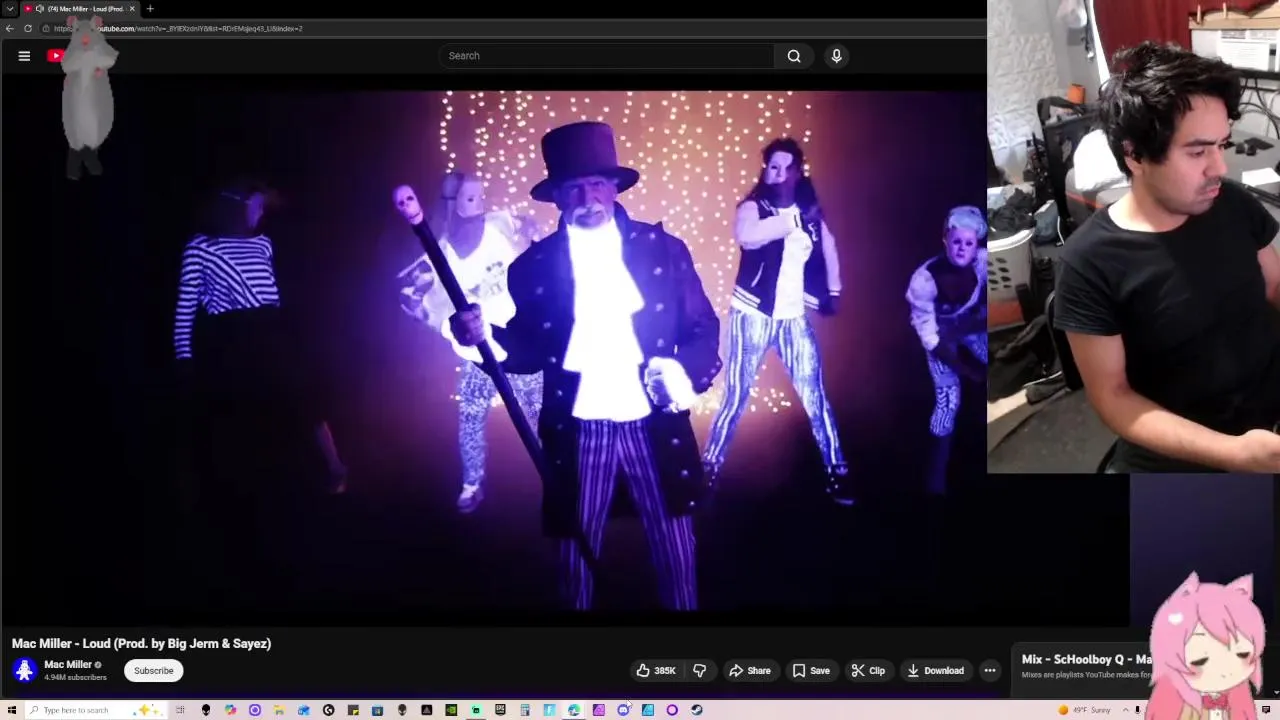Open the calculator taskbar icon
Viewport: 1280px width, 720px height.
point(524,710)
